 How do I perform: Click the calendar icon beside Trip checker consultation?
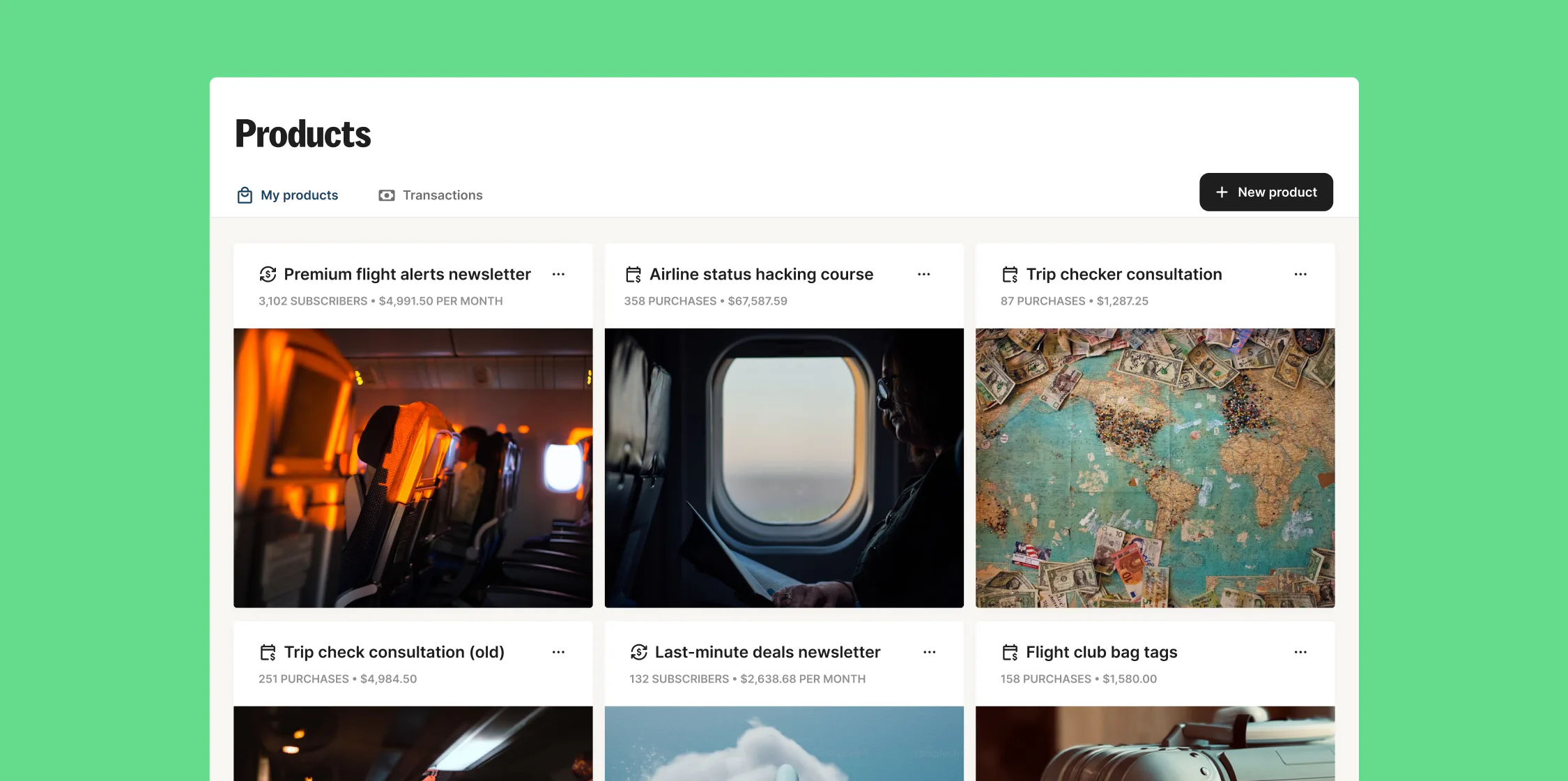[1010, 275]
